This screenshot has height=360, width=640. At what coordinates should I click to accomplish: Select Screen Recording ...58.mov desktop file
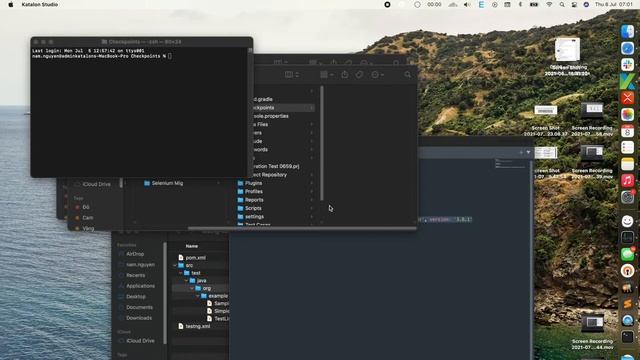[592, 119]
